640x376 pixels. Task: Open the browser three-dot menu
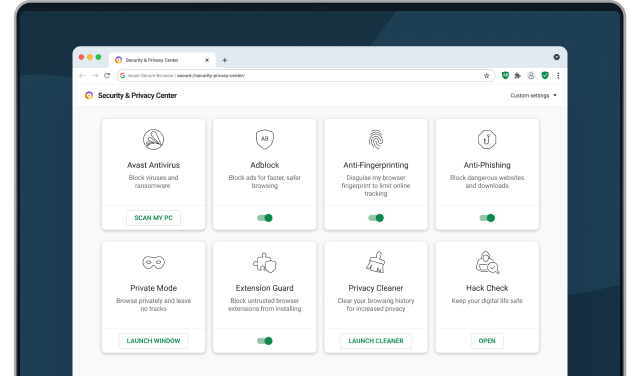558,76
